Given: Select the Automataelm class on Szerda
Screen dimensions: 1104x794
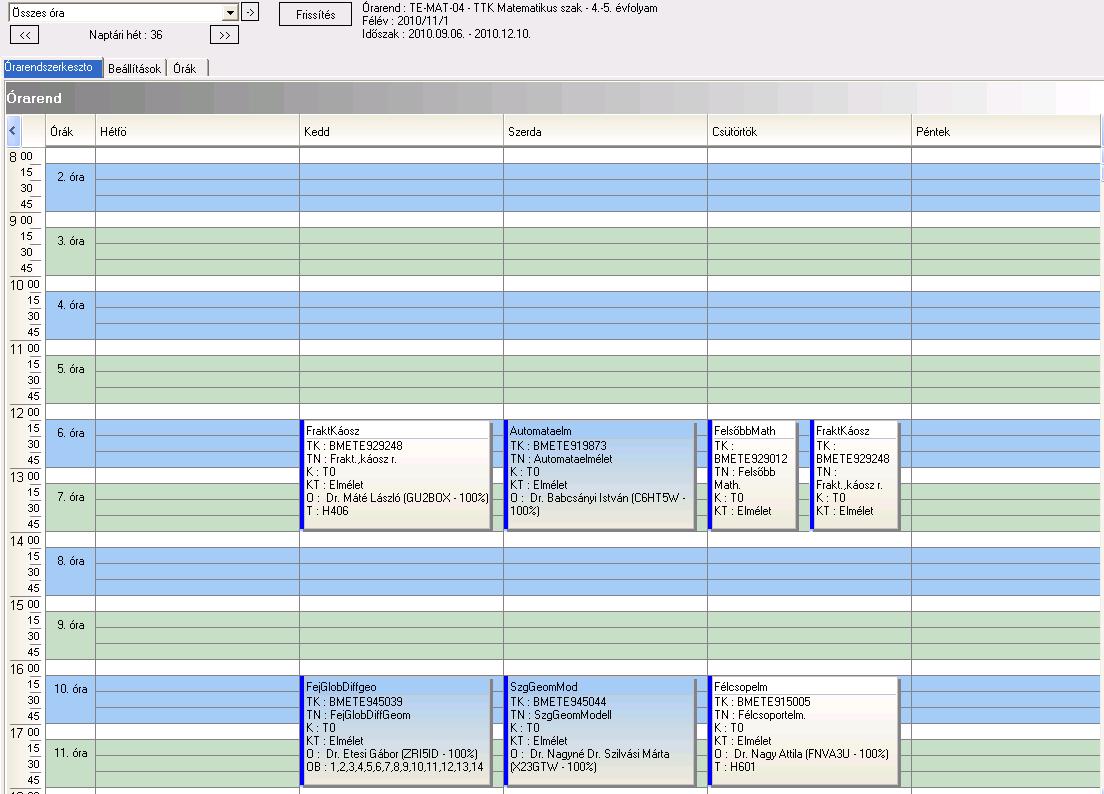Looking at the screenshot, I should (x=601, y=475).
